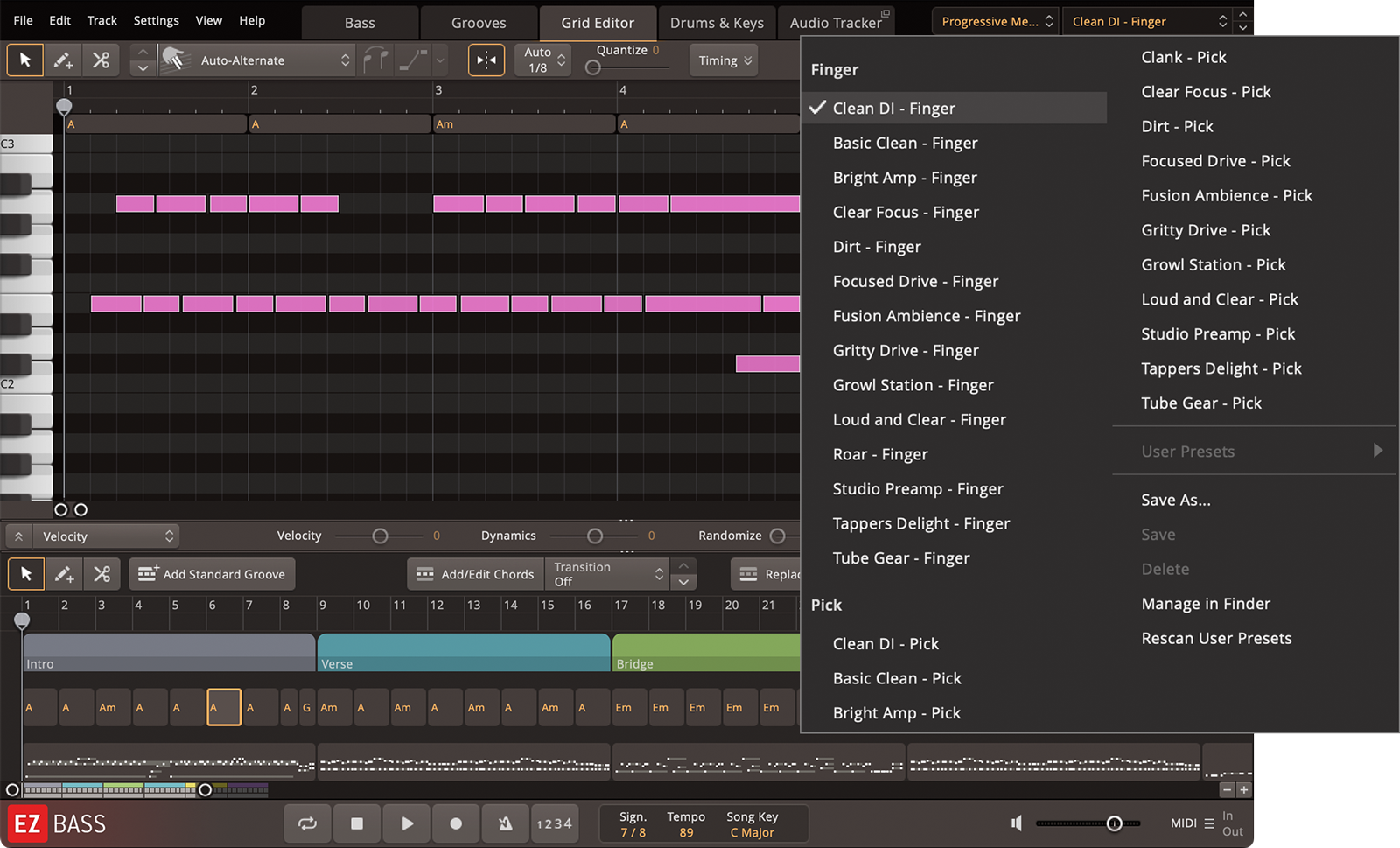1400x848 pixels.
Task: Open the Auto 1/8 grid resolution dropdown
Action: pyautogui.click(x=542, y=60)
